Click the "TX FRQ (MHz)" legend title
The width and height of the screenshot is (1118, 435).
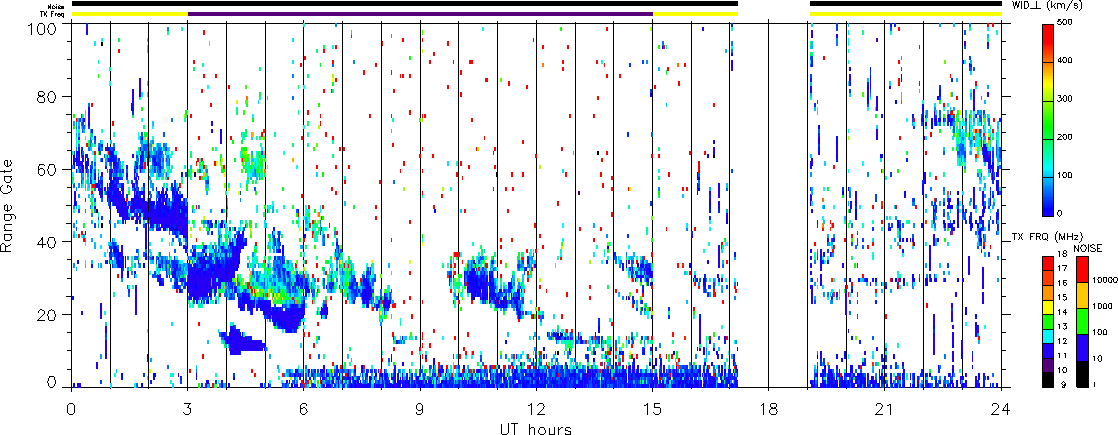click(x=1047, y=237)
